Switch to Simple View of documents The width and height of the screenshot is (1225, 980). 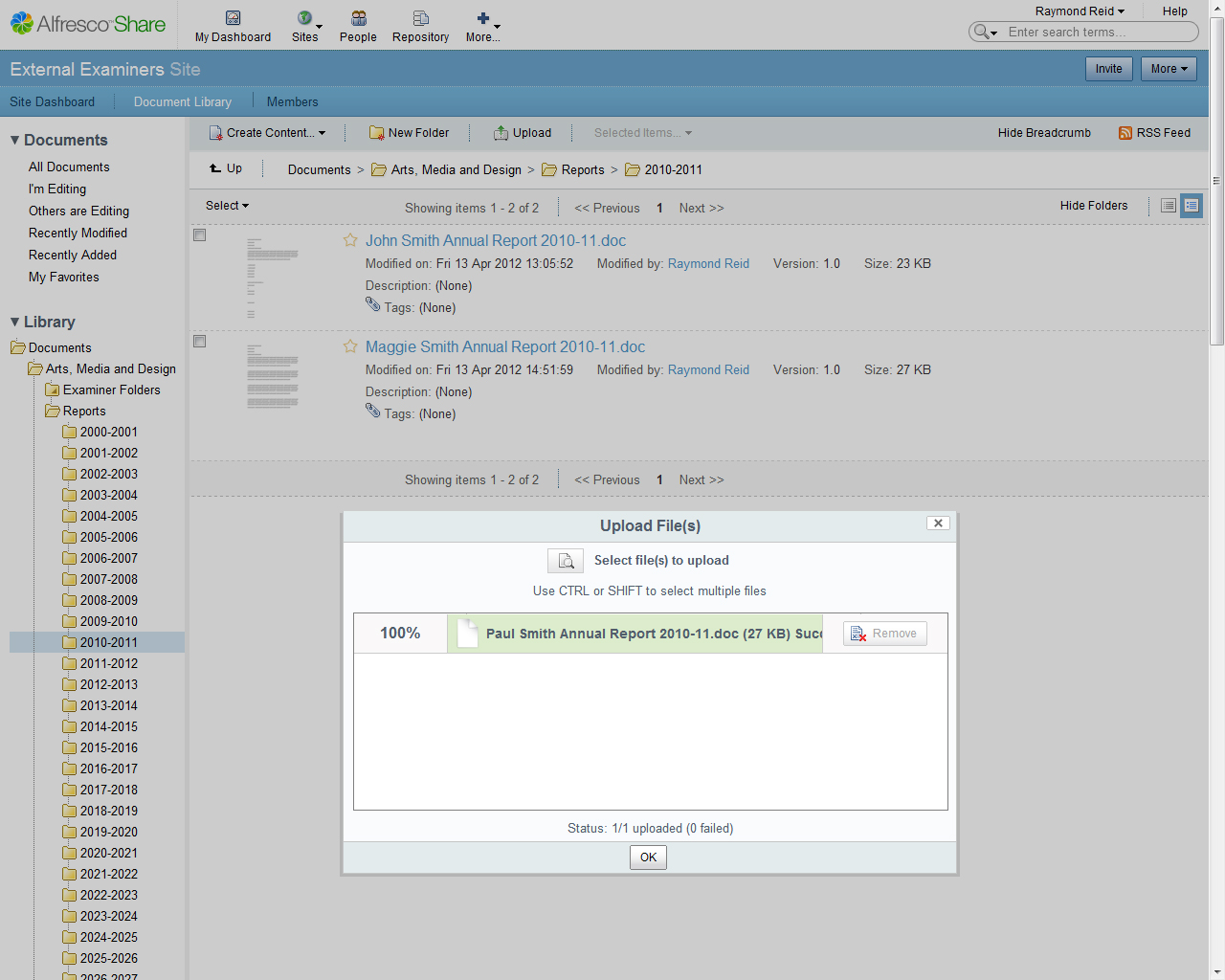(1168, 205)
